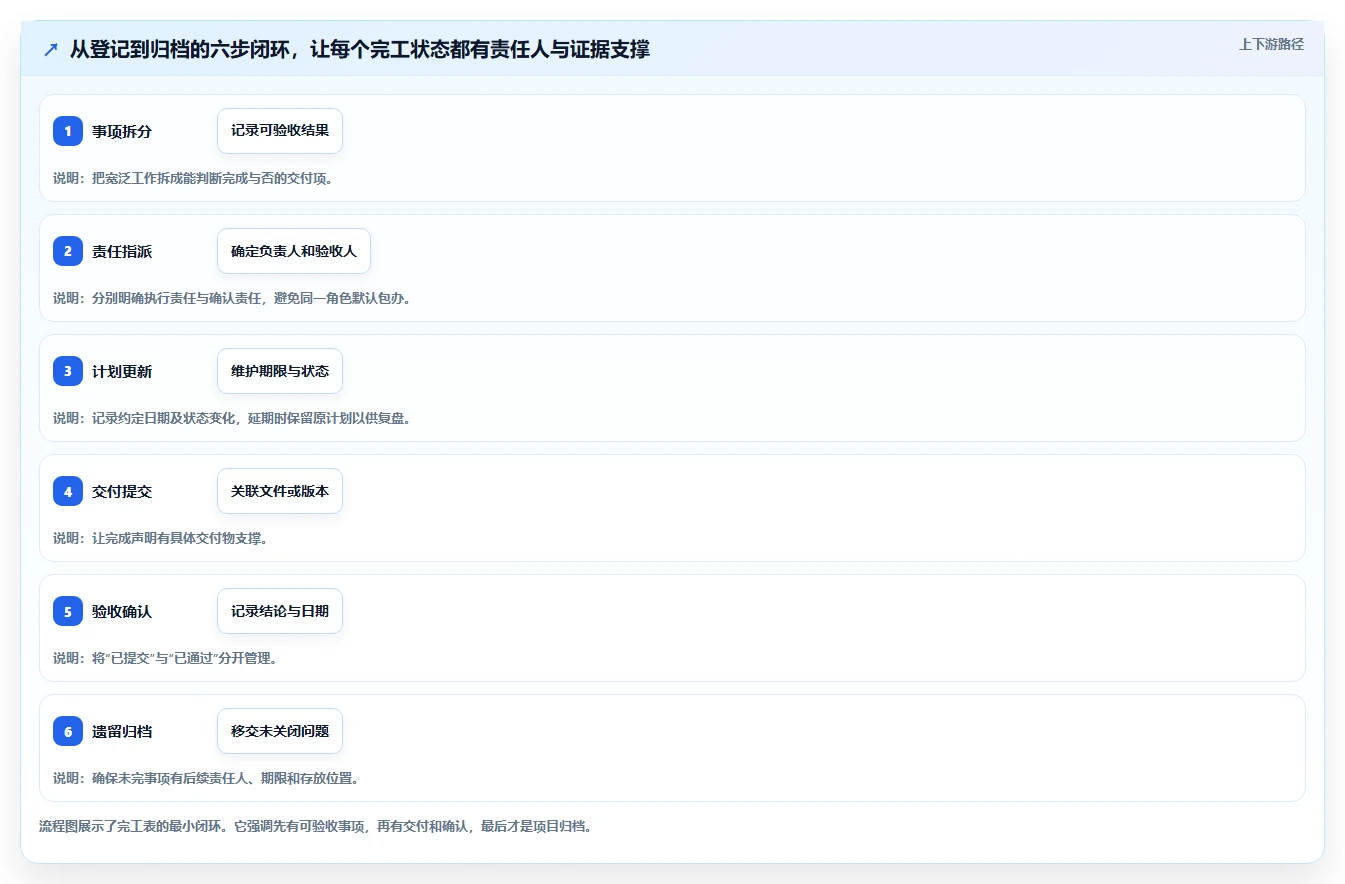Select the 计划更新 step title
The width and height of the screenshot is (1345, 884).
122,371
